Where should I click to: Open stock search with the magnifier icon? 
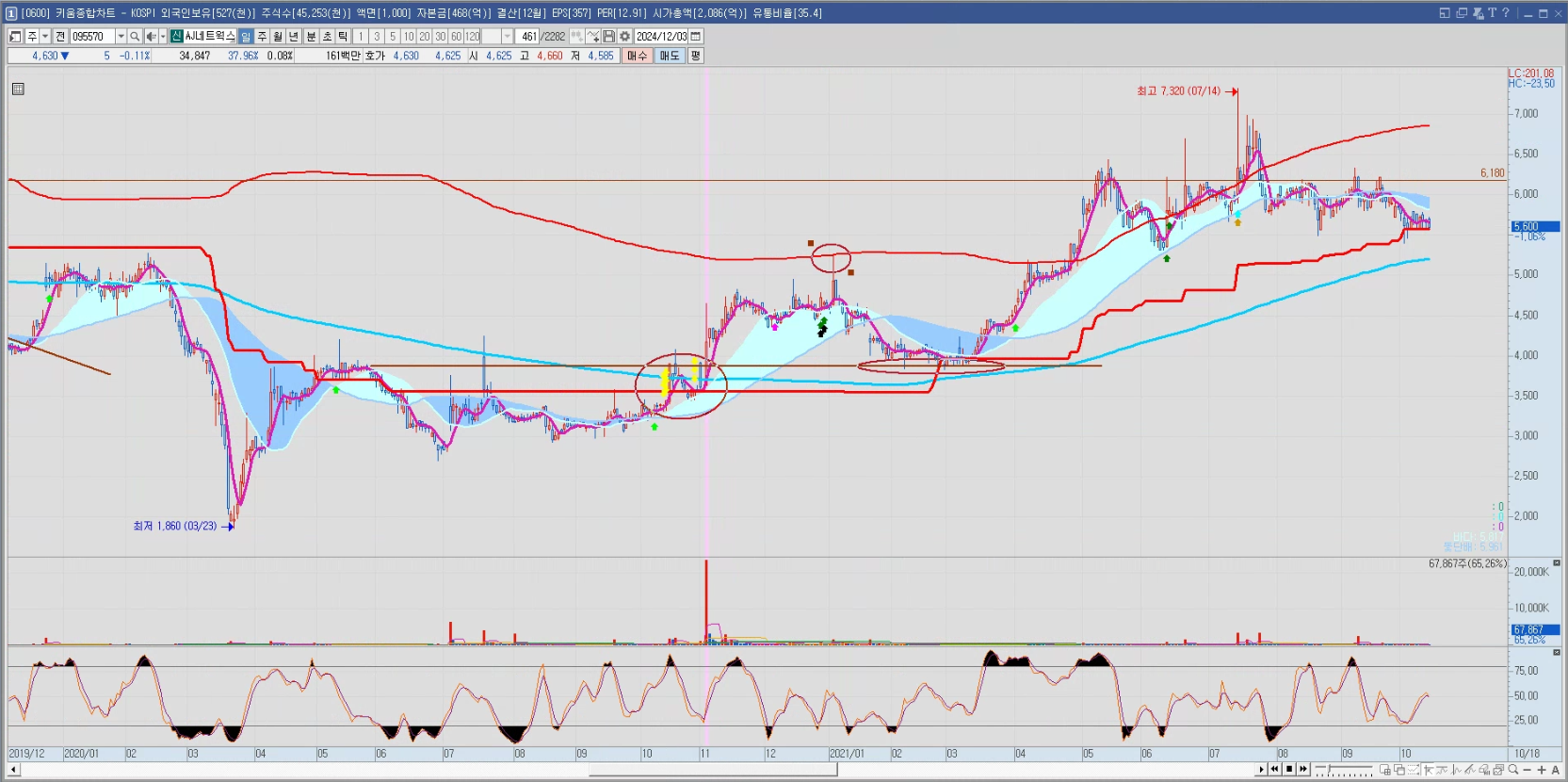tap(135, 36)
